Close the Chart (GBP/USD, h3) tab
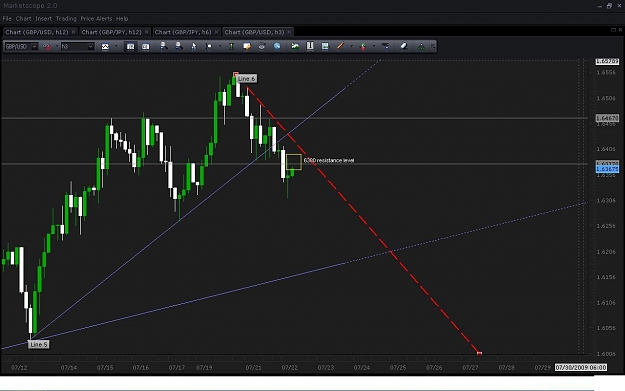The width and height of the screenshot is (625, 391). [289, 32]
